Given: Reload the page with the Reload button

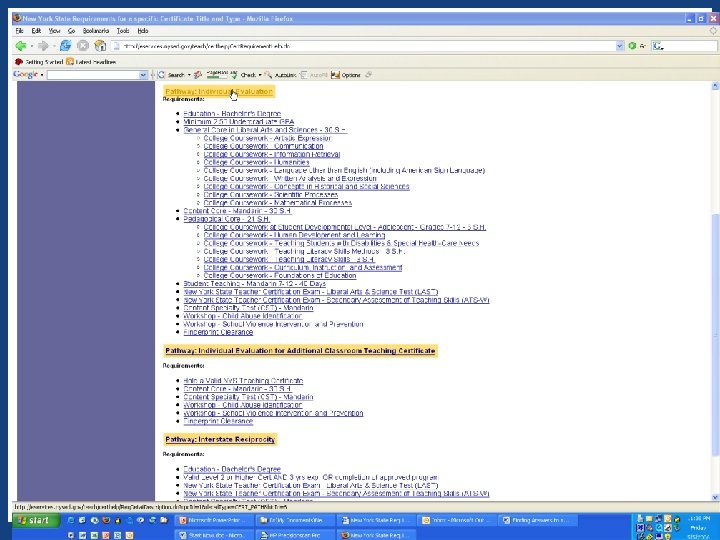Looking at the screenshot, I should tap(66, 45).
